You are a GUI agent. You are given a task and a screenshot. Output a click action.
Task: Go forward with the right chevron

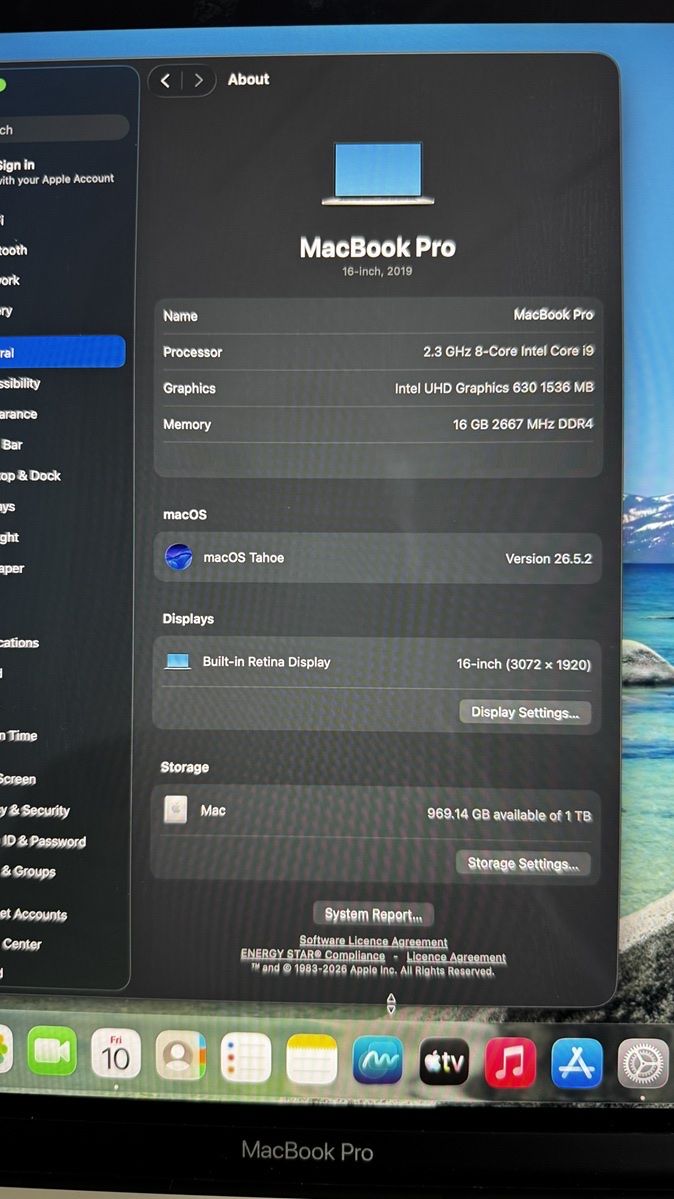point(198,80)
